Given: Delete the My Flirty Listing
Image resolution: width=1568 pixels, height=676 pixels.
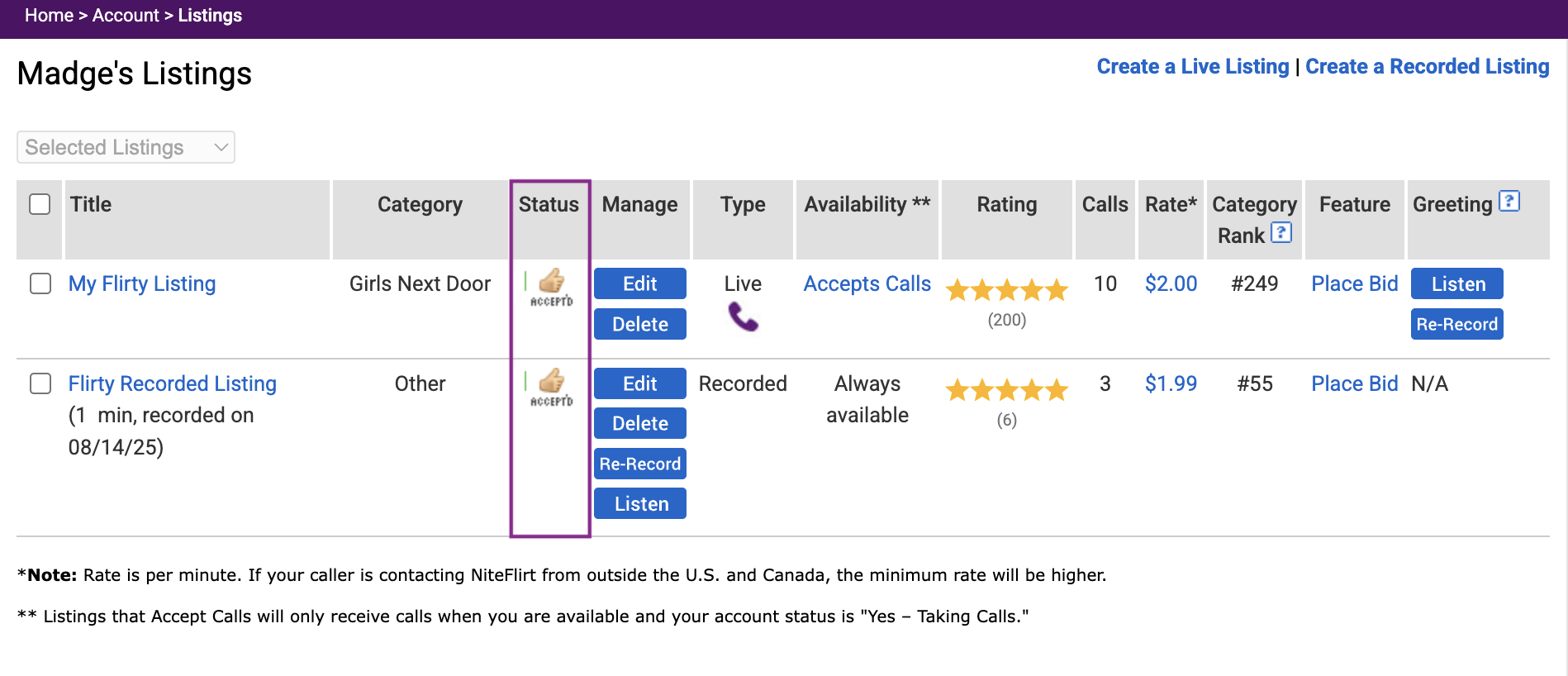Looking at the screenshot, I should pyautogui.click(x=640, y=324).
